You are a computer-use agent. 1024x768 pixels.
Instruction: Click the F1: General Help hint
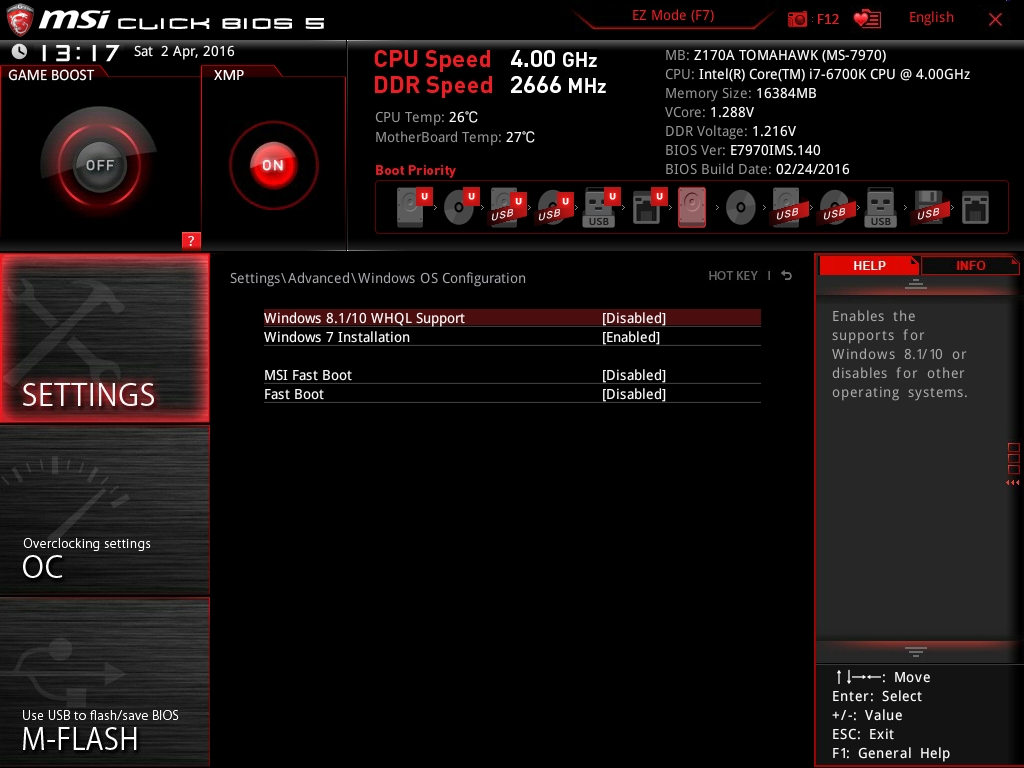point(891,753)
